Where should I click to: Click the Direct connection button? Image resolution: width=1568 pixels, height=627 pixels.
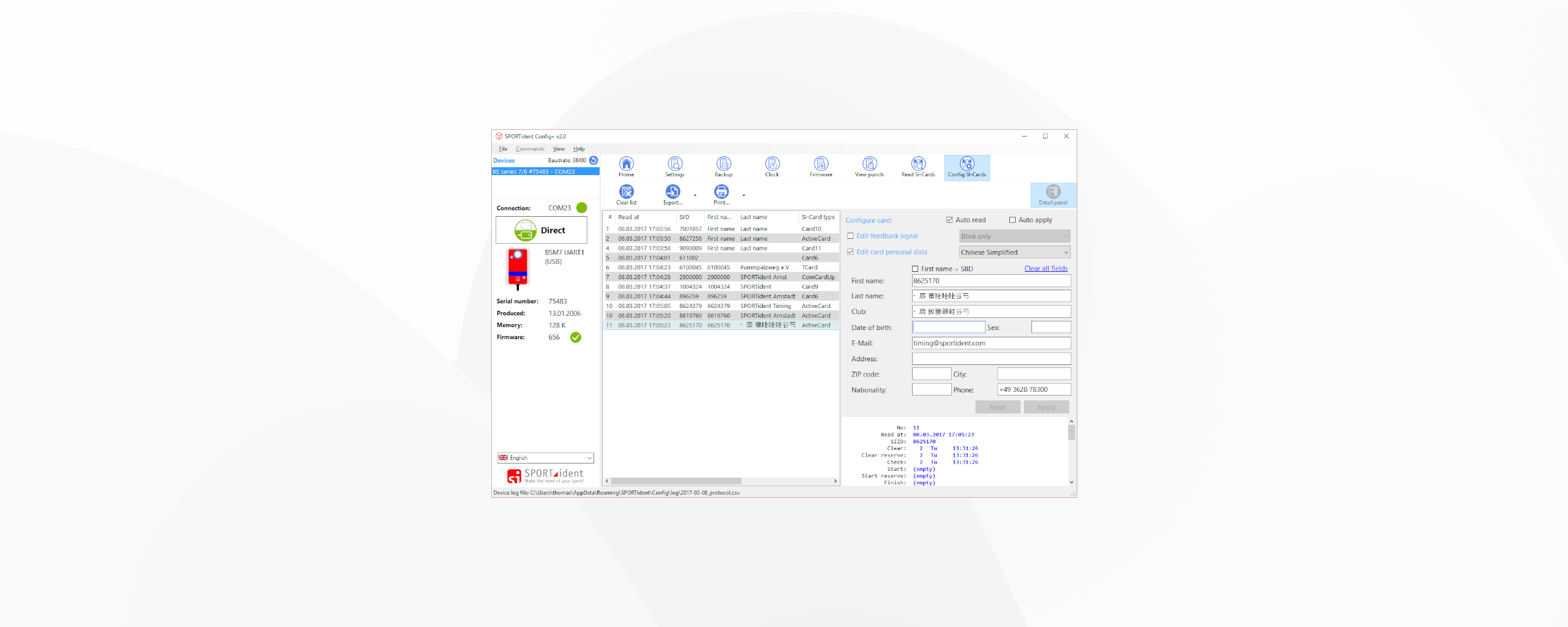click(541, 230)
